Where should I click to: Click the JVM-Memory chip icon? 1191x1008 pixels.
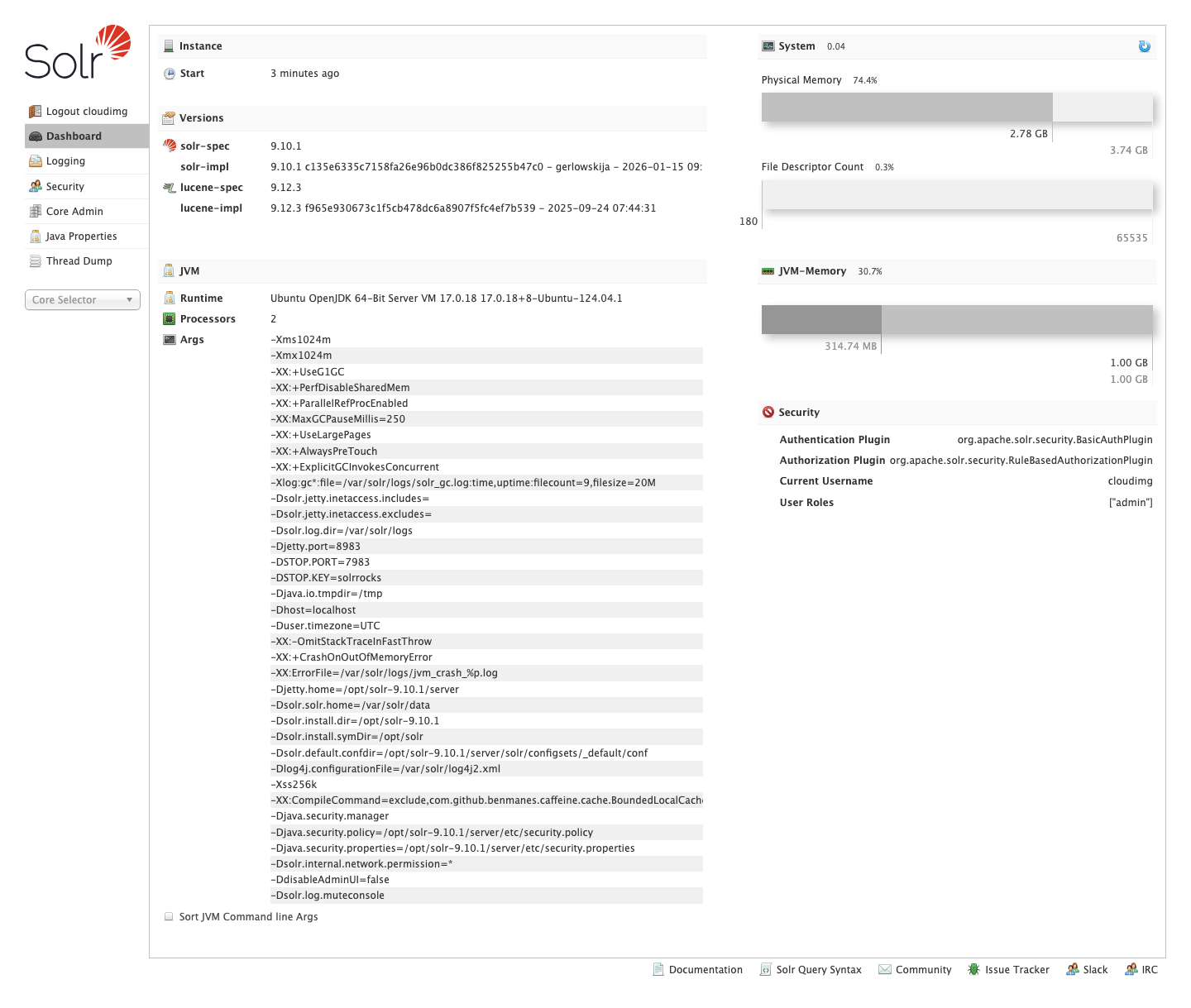pyautogui.click(x=768, y=271)
